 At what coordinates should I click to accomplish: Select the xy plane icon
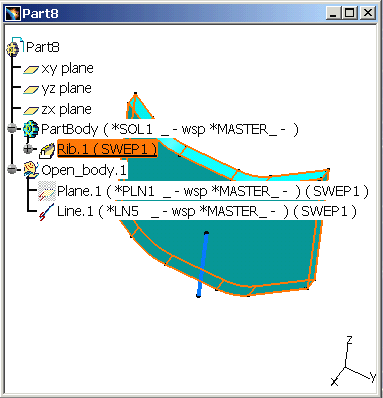[x=31, y=69]
